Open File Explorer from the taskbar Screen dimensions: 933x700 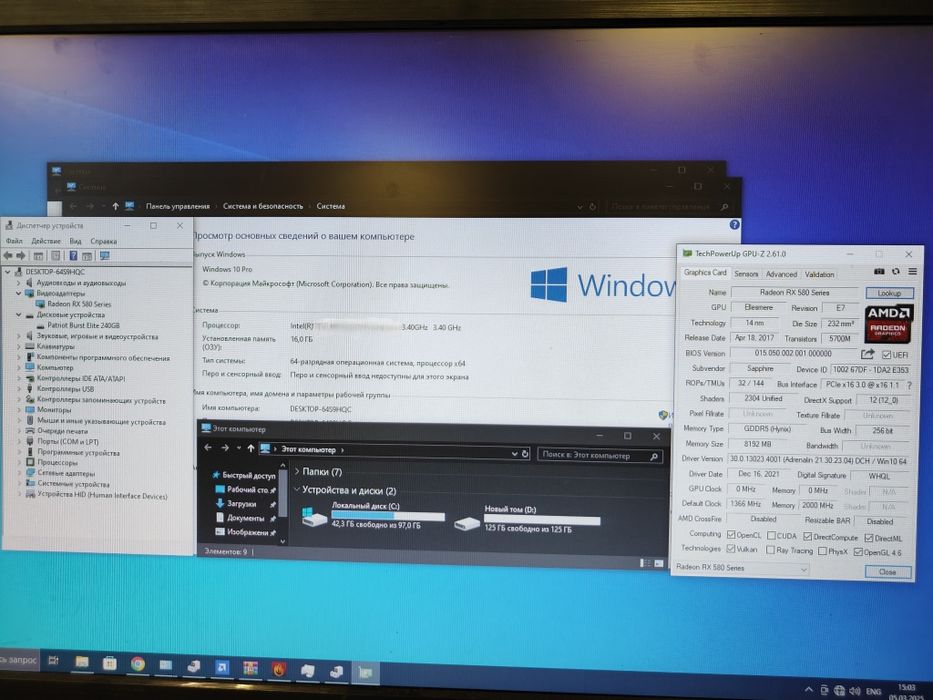pos(82,662)
